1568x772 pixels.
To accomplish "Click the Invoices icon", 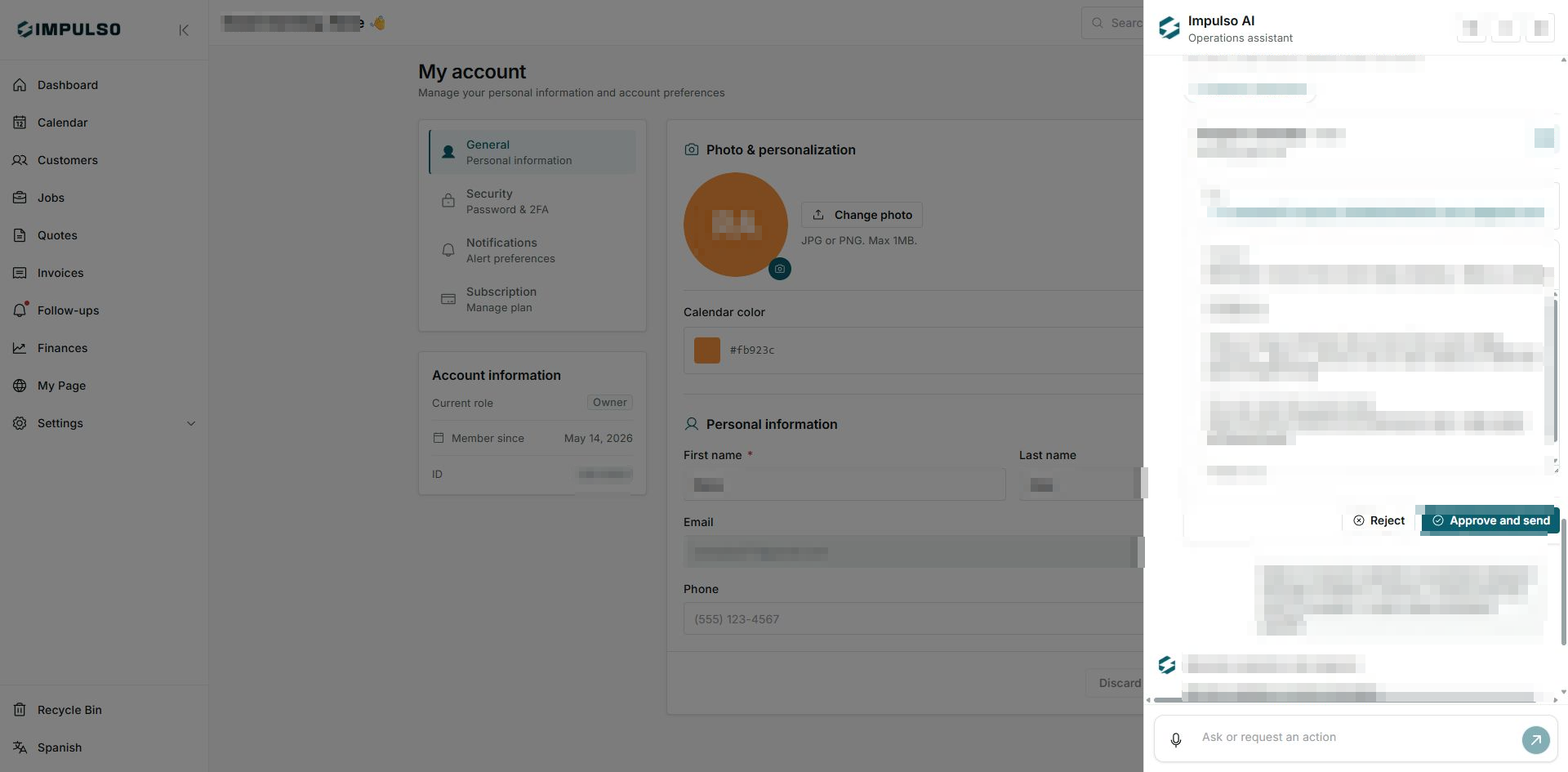I will (20, 273).
